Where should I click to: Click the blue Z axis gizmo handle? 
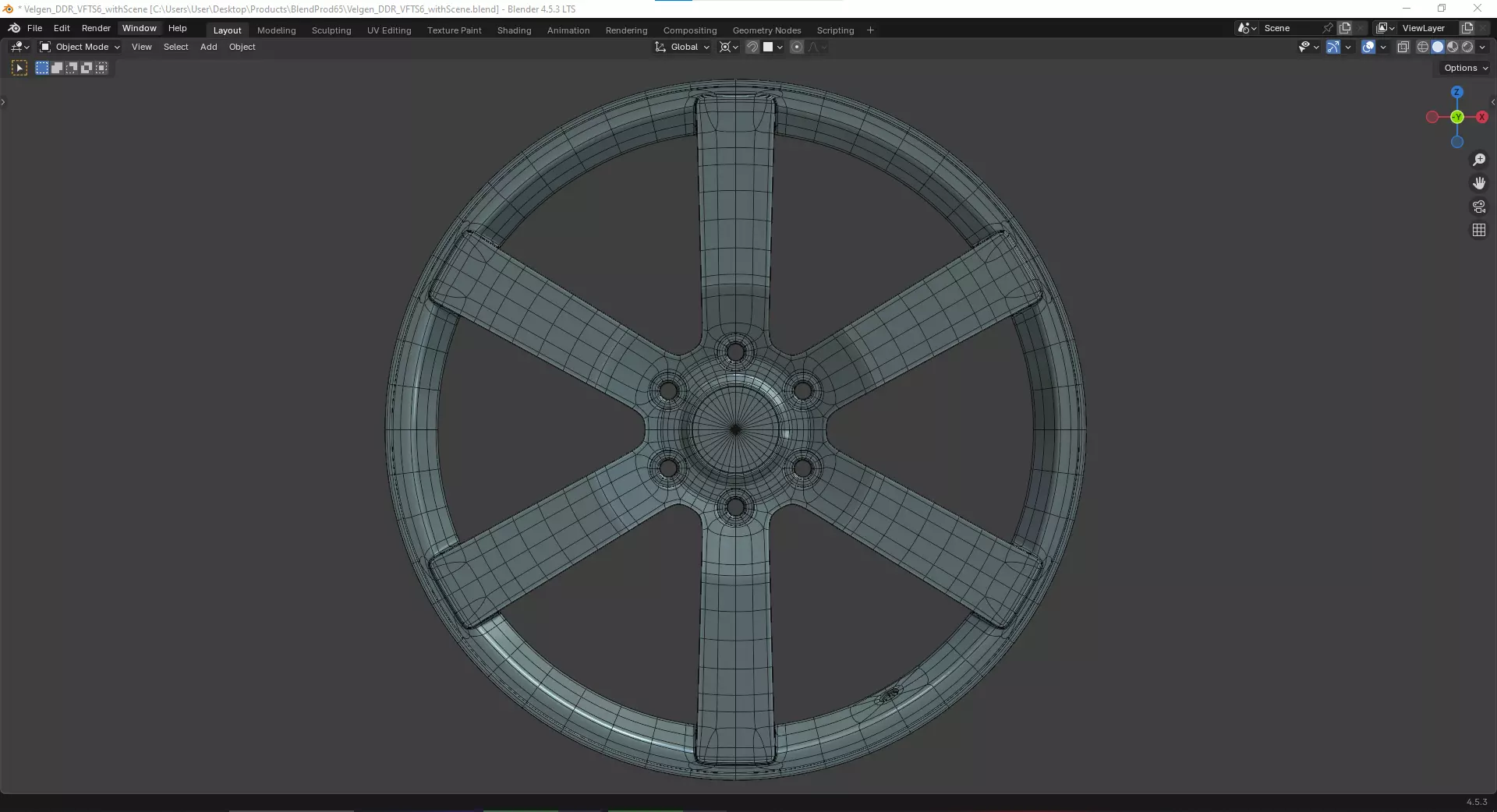pos(1456,92)
